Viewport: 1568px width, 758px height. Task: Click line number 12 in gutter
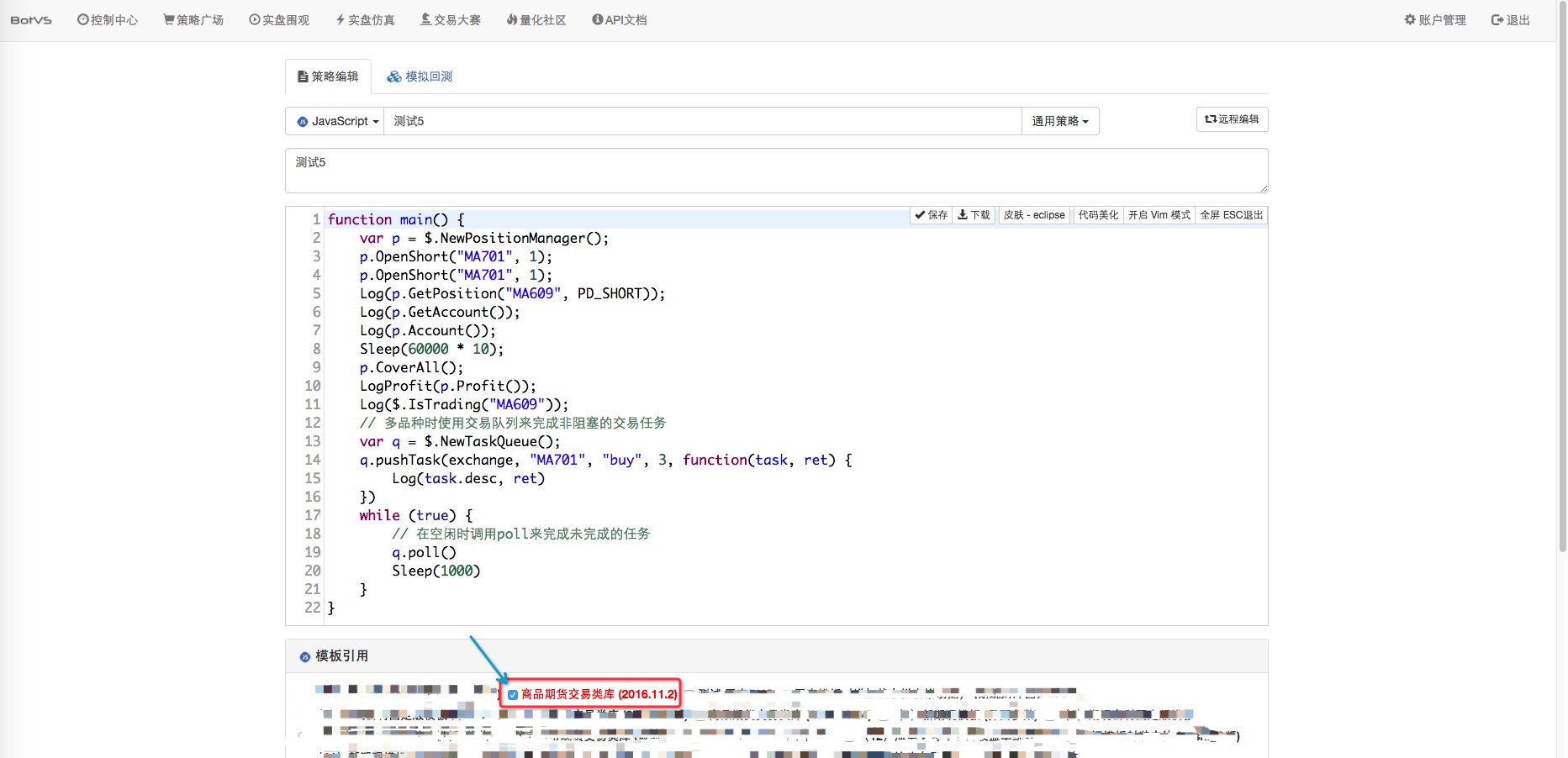click(x=312, y=423)
